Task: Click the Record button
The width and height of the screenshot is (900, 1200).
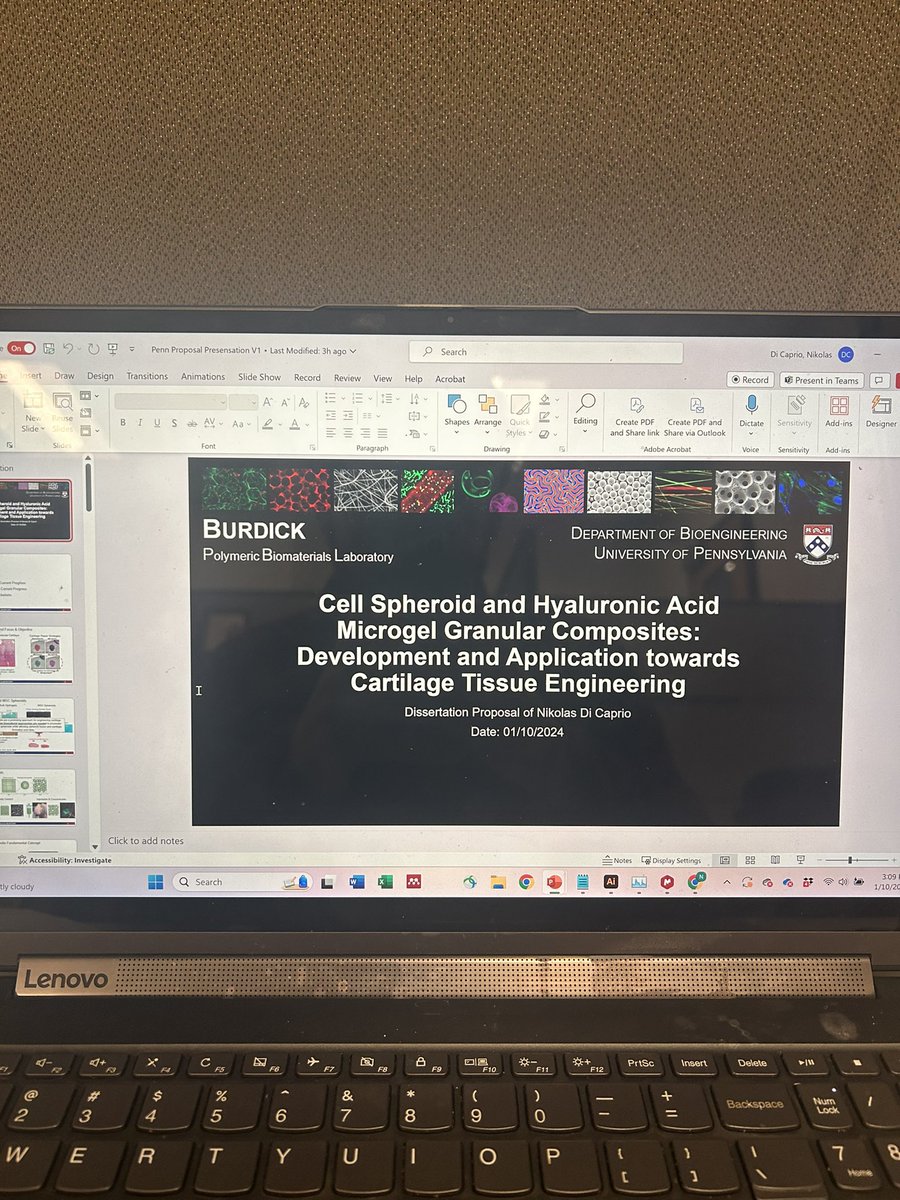Action: tap(751, 380)
